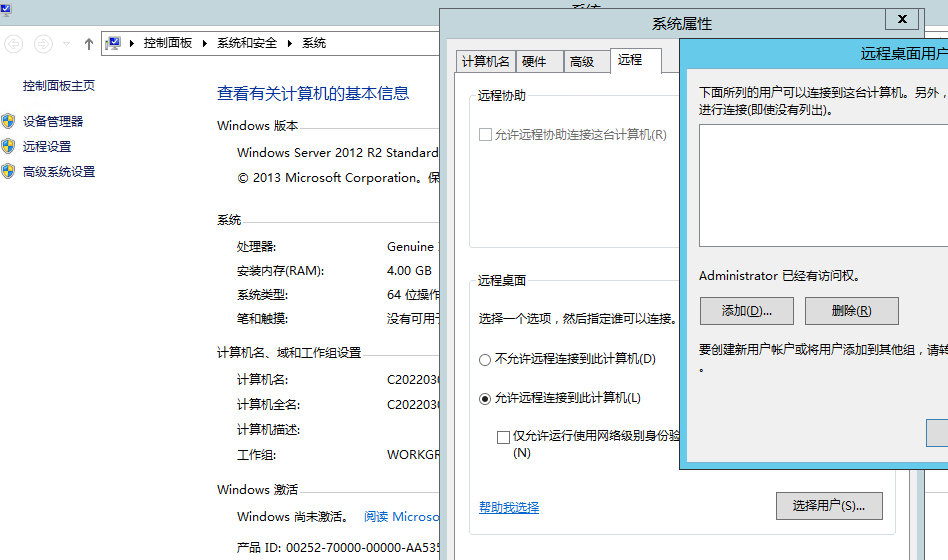The height and width of the screenshot is (560, 948).
Task: Click the shield icon beside 设备管理器
Action: click(9, 121)
